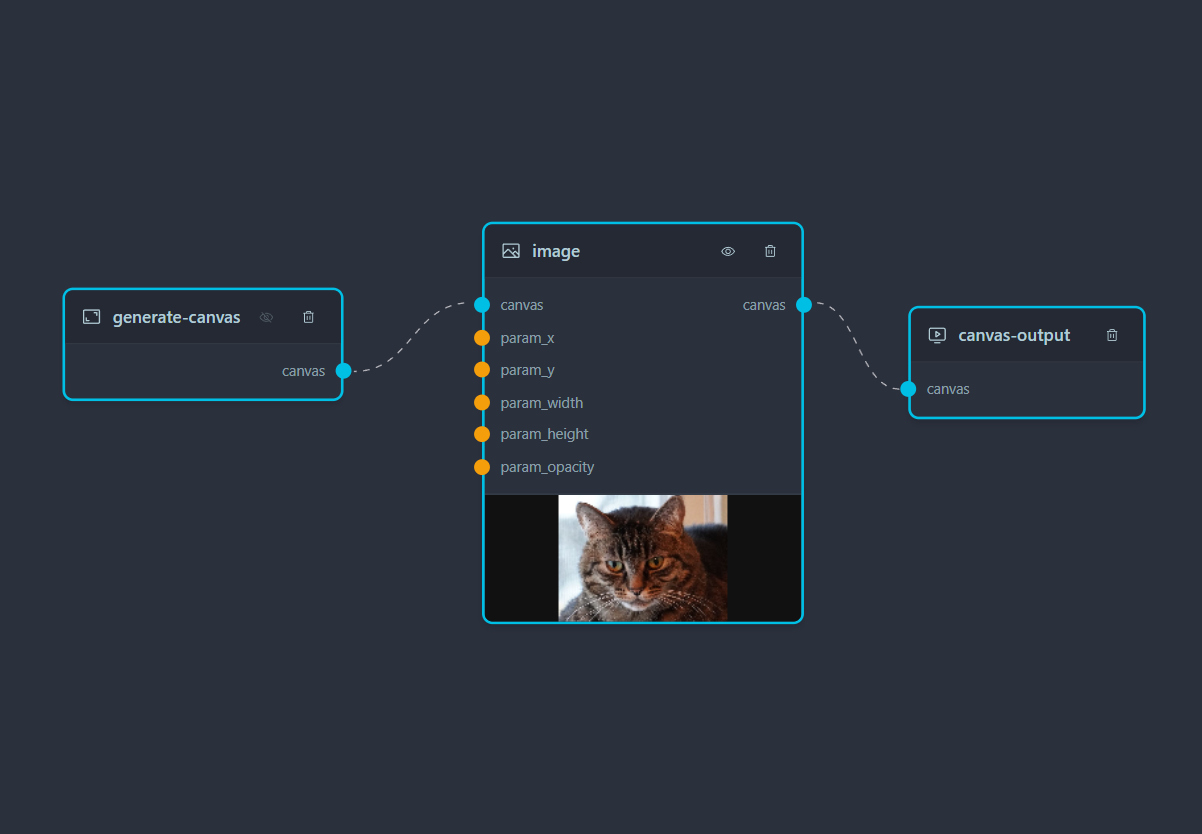Toggle visibility of the generate-canvas node

(266, 317)
